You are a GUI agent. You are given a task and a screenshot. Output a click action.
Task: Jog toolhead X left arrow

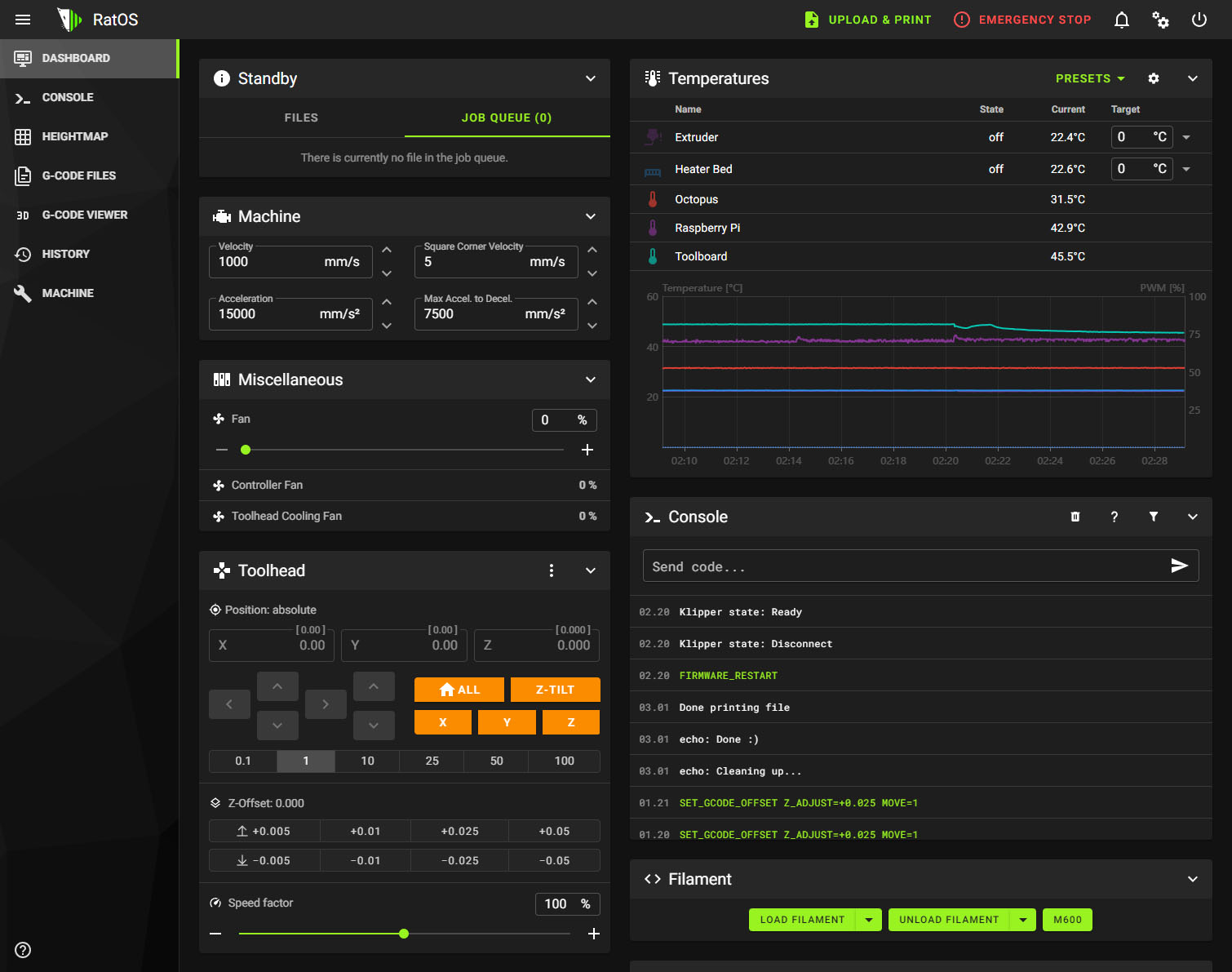(x=229, y=703)
